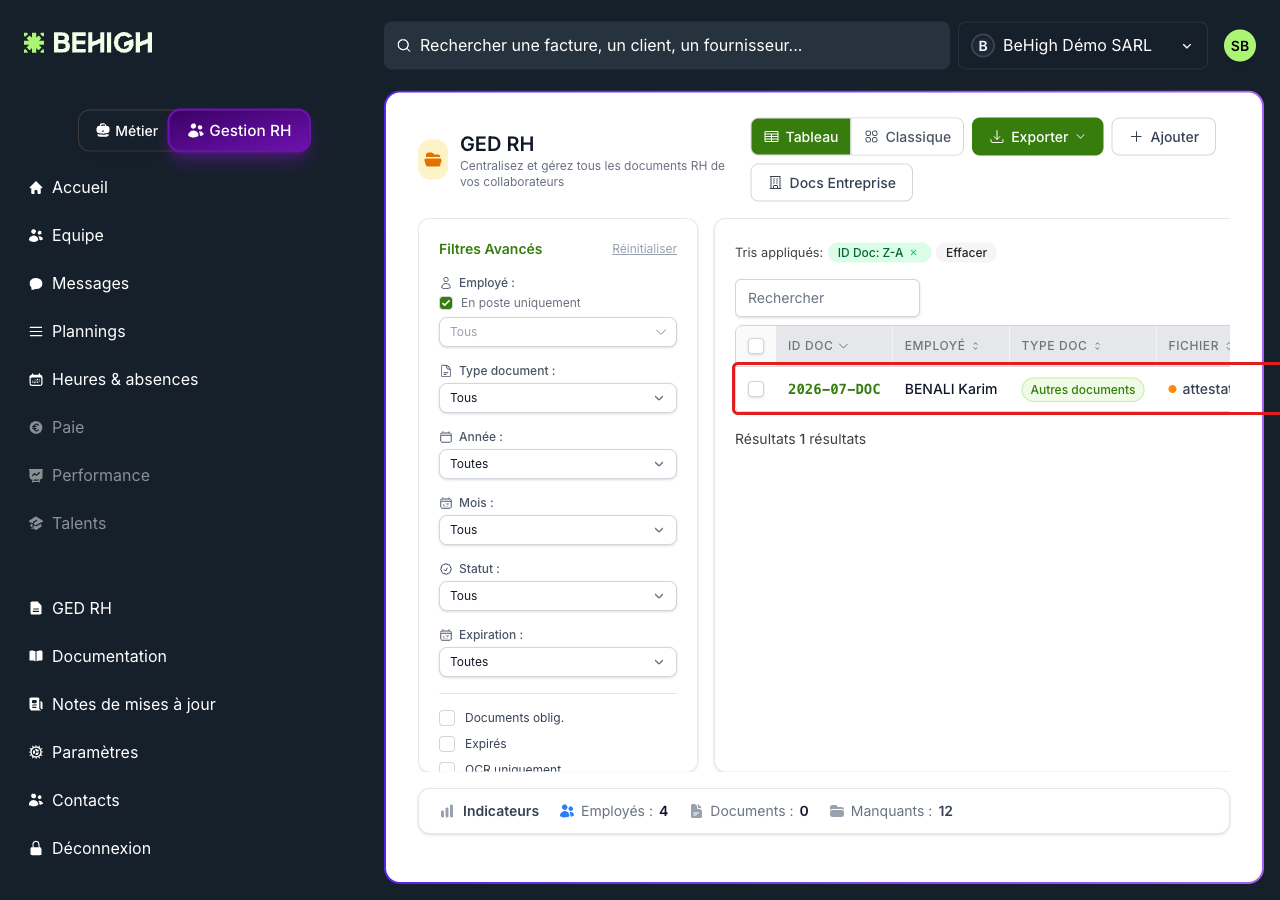Screen dimensions: 1280x900
Task: Open the Expiration dropdown
Action: (558, 662)
